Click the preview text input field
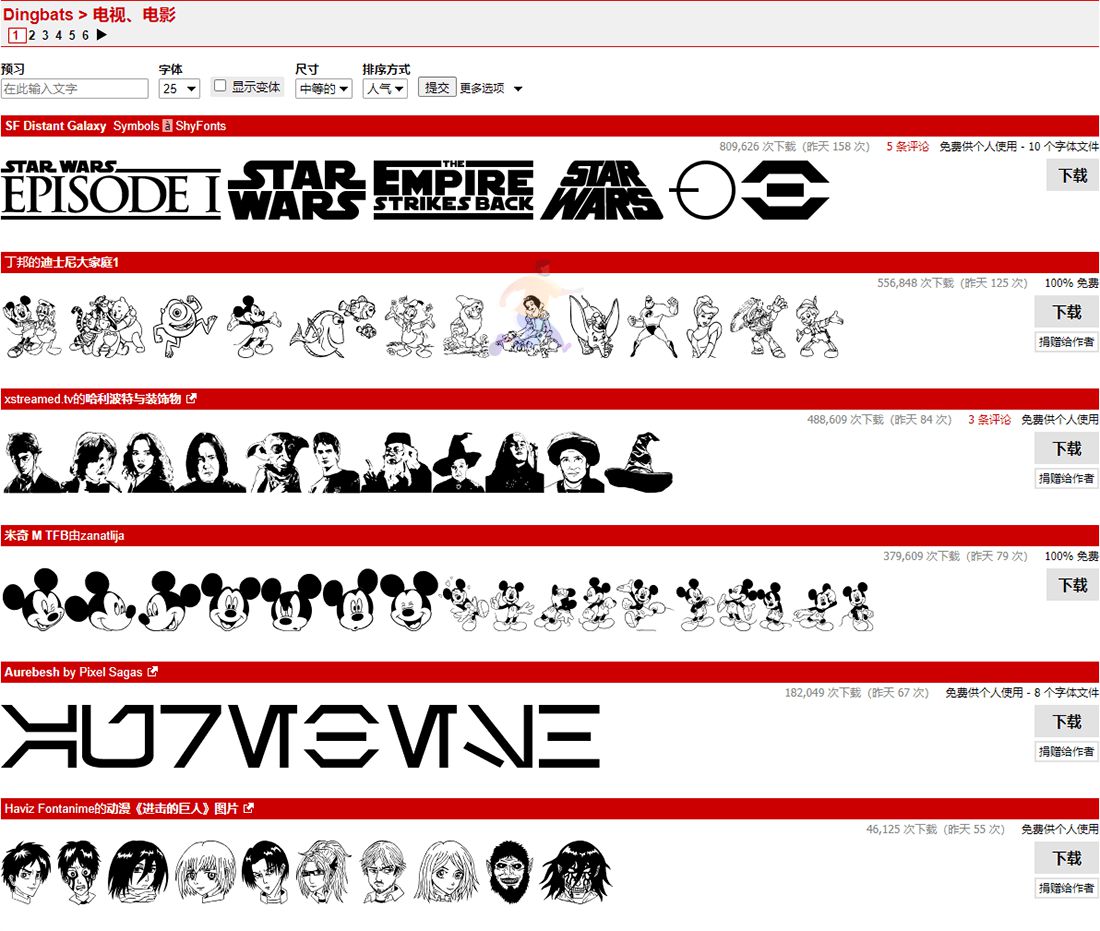This screenshot has width=1100, height=931. [74, 88]
